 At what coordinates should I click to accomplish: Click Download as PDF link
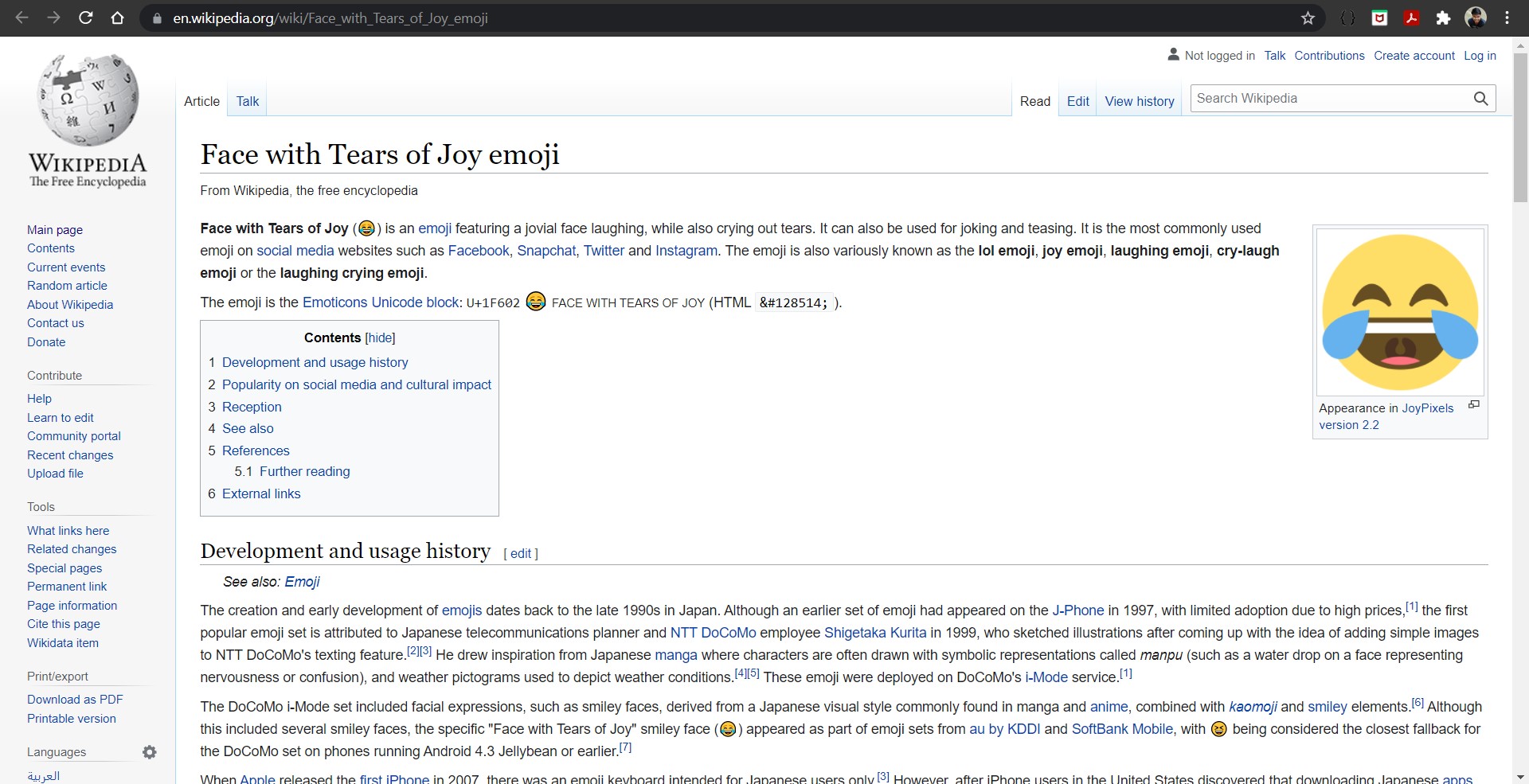coord(75,700)
